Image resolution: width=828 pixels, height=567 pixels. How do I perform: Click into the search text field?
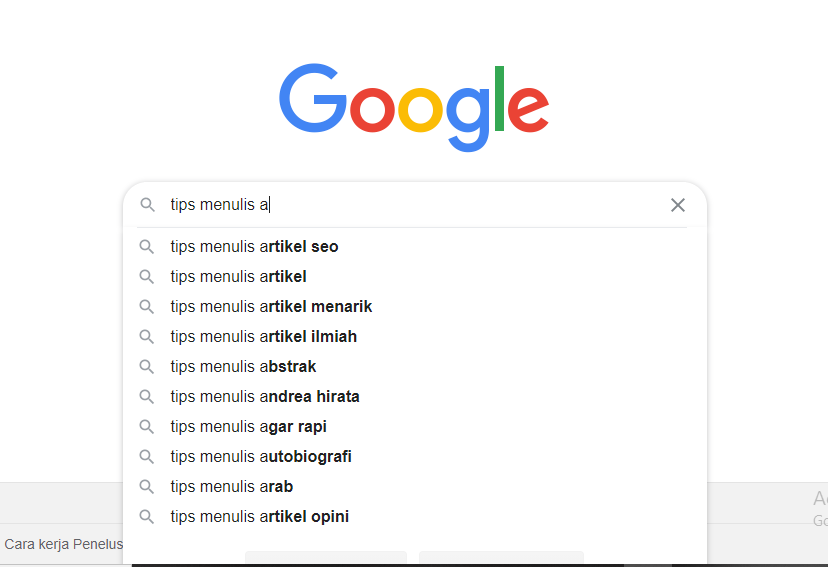415,205
